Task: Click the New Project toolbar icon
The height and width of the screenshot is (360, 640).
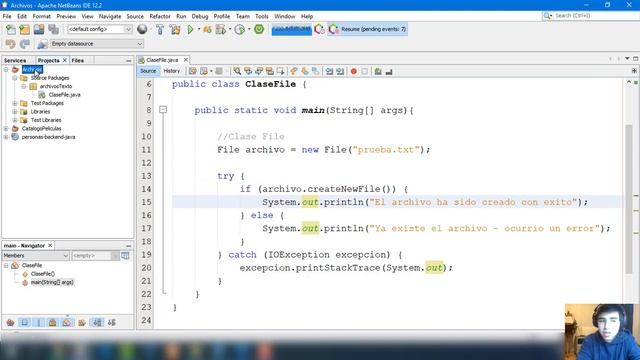Action: (x=25, y=29)
